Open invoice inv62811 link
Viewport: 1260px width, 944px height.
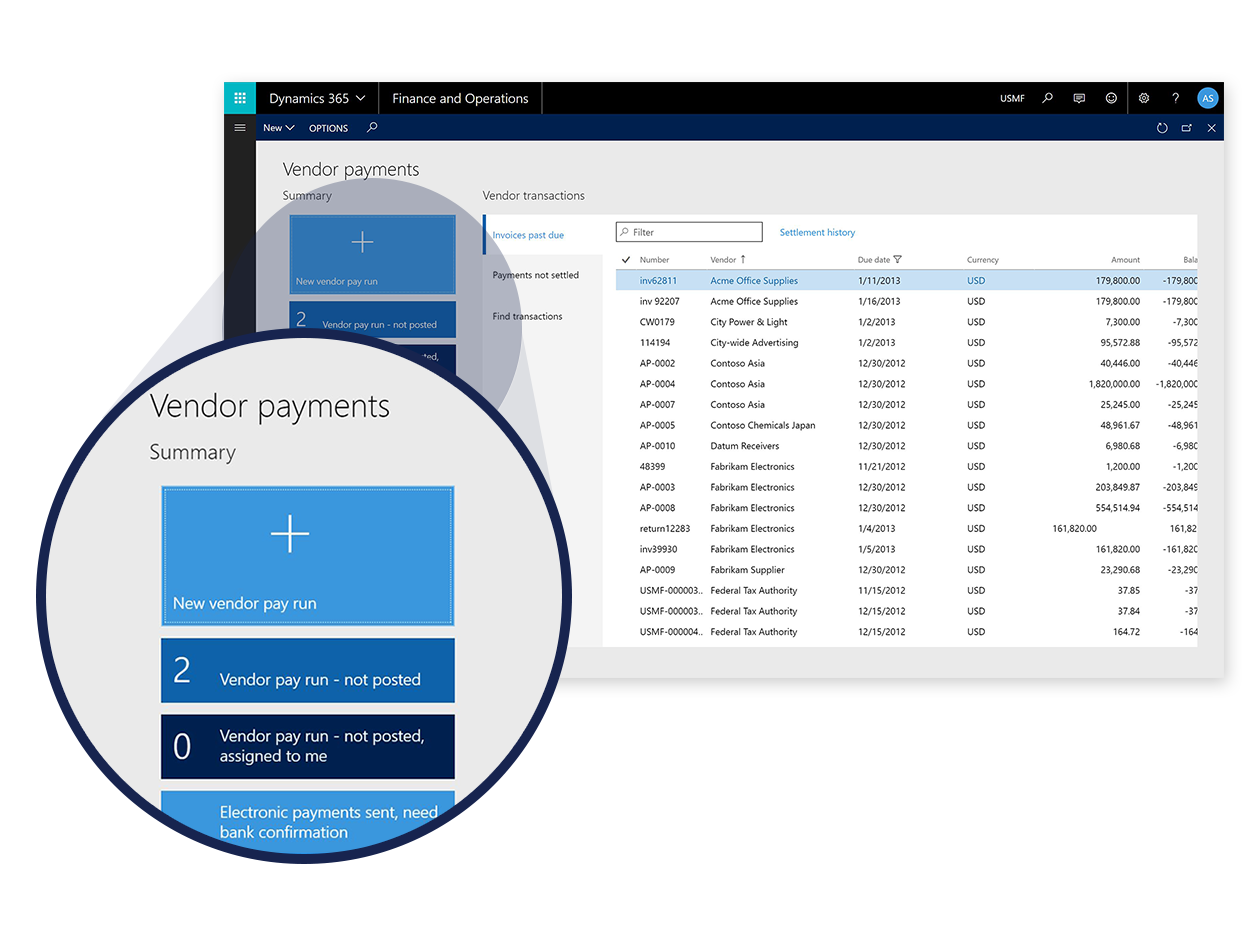pyautogui.click(x=658, y=281)
